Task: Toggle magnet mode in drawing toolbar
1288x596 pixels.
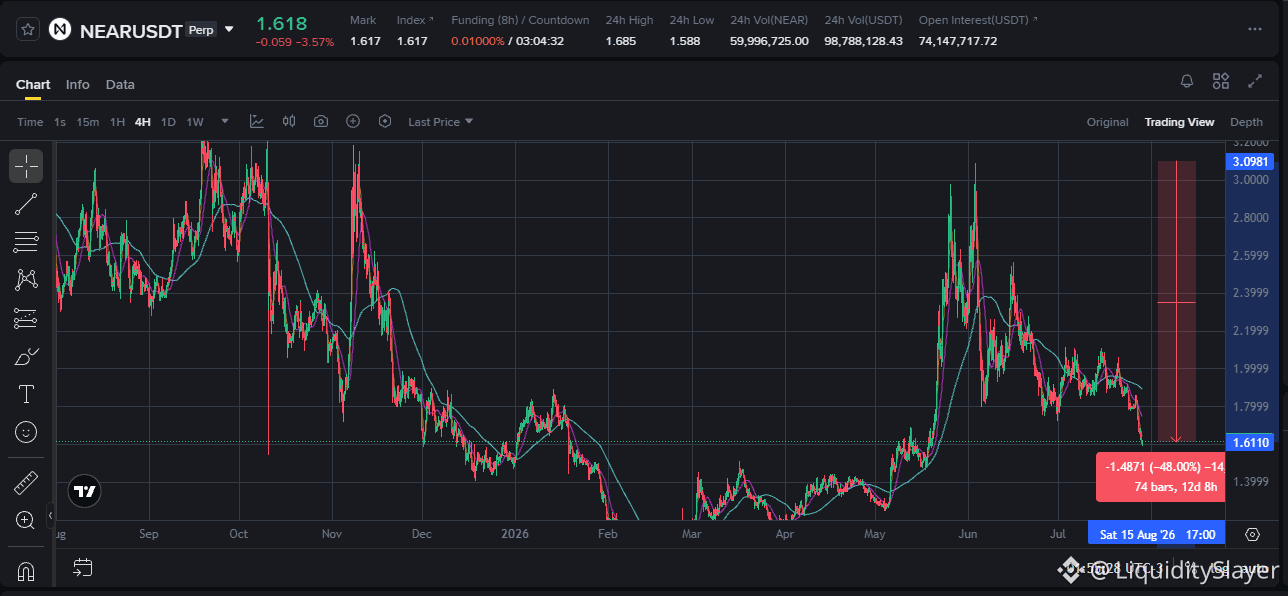Action: point(26,572)
